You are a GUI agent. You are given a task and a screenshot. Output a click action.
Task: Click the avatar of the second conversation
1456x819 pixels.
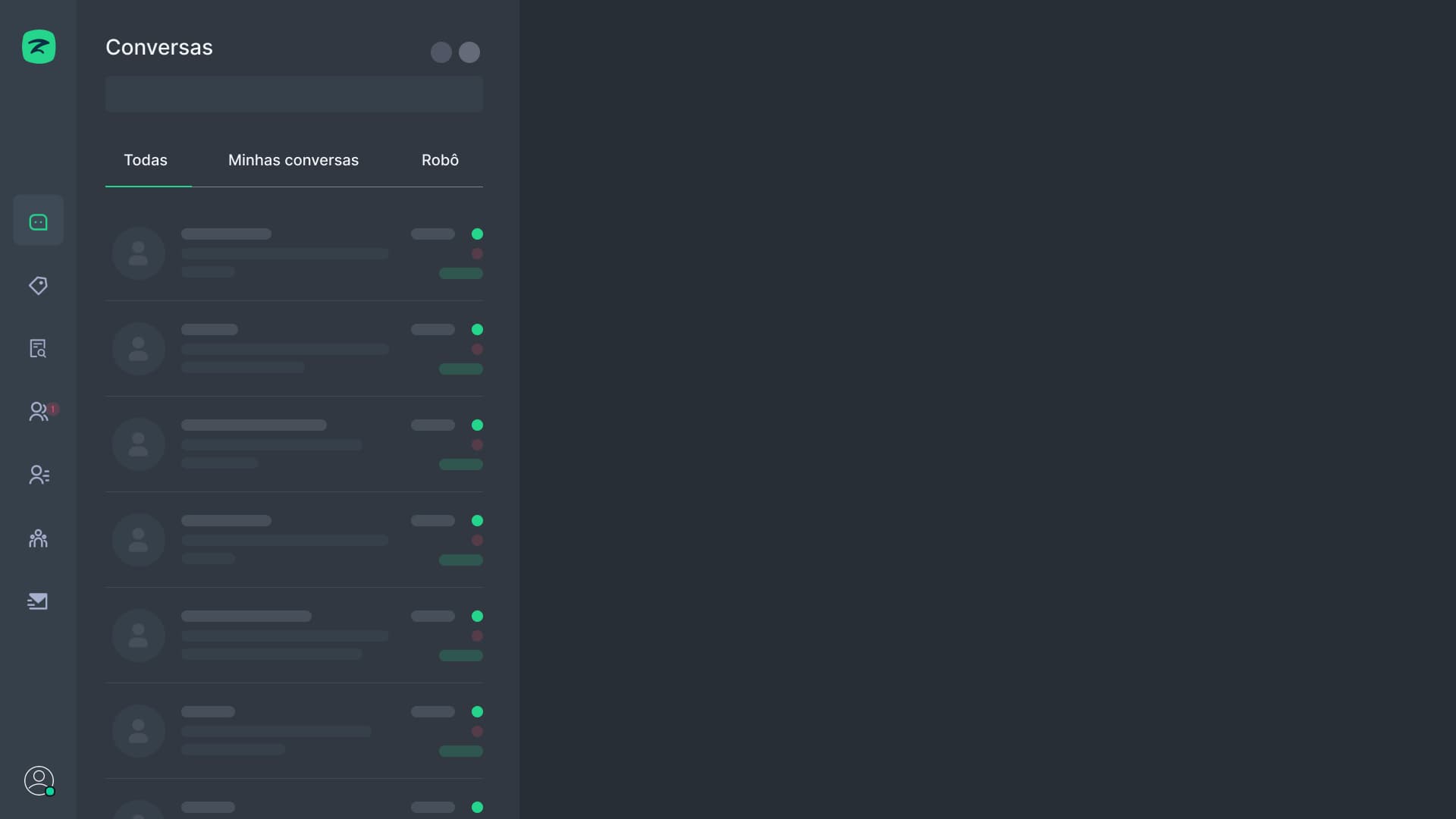pos(139,349)
